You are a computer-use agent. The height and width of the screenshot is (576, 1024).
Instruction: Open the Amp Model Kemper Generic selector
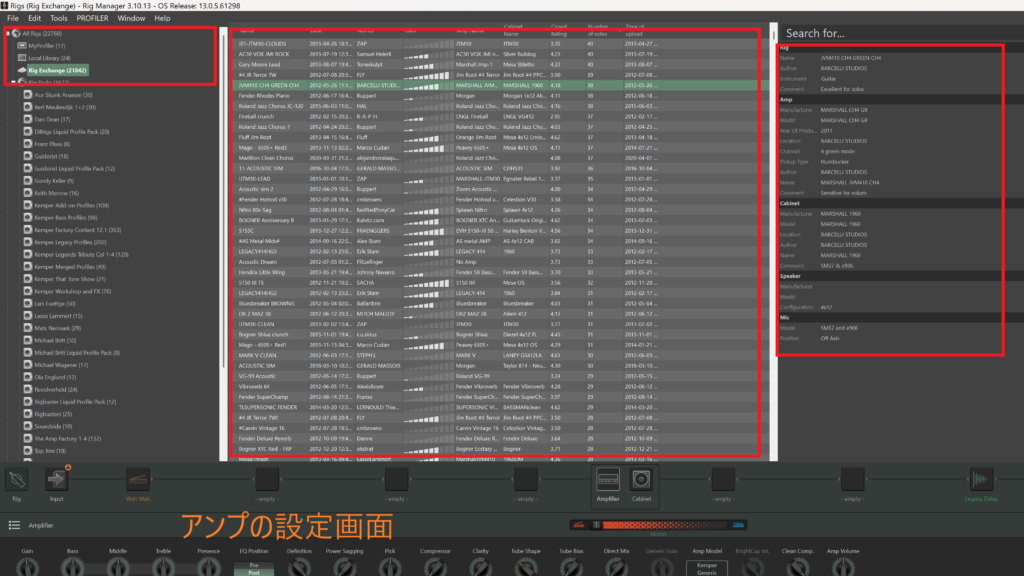(707, 568)
